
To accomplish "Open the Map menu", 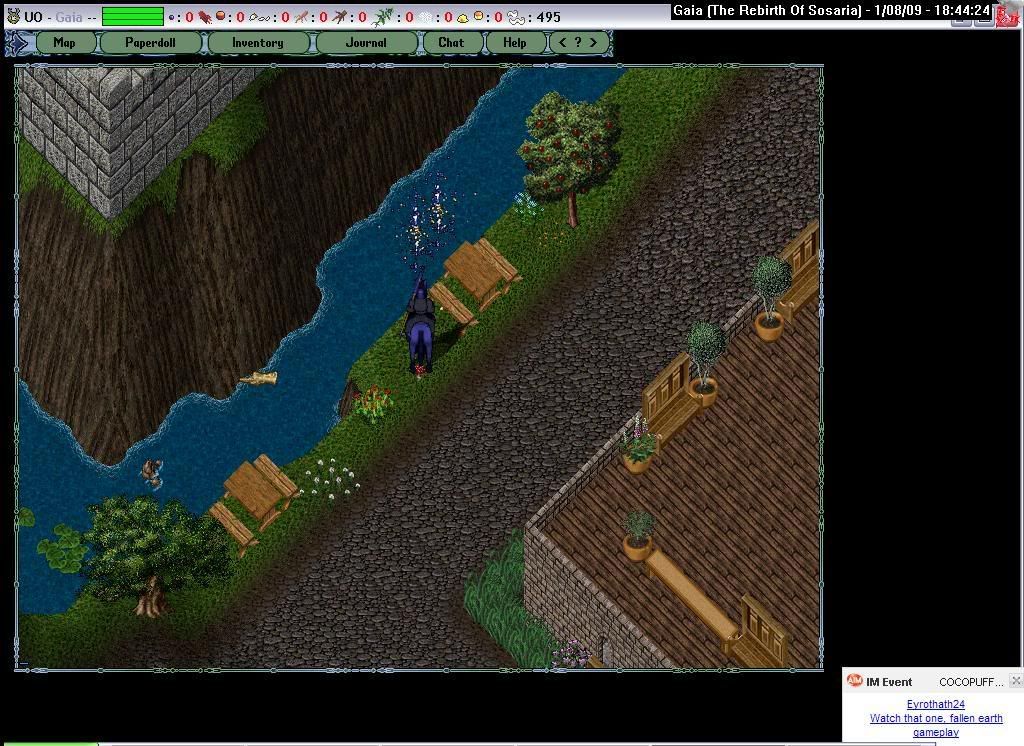I will [64, 42].
